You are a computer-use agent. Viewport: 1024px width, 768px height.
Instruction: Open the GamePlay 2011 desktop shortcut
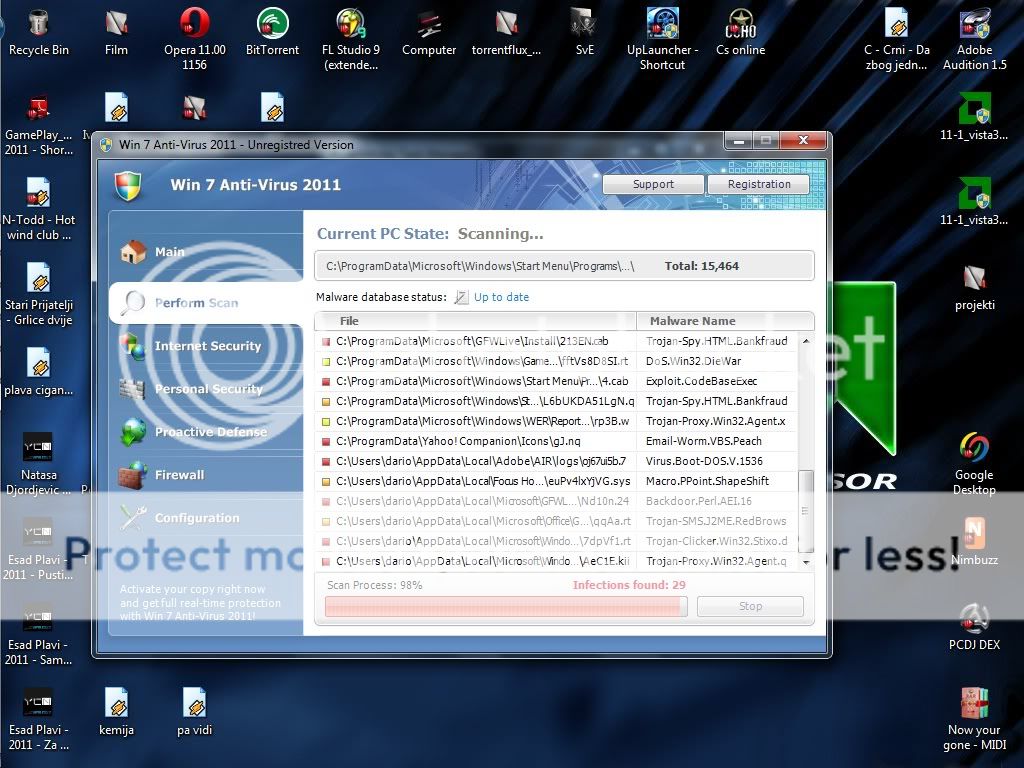[x=39, y=125]
